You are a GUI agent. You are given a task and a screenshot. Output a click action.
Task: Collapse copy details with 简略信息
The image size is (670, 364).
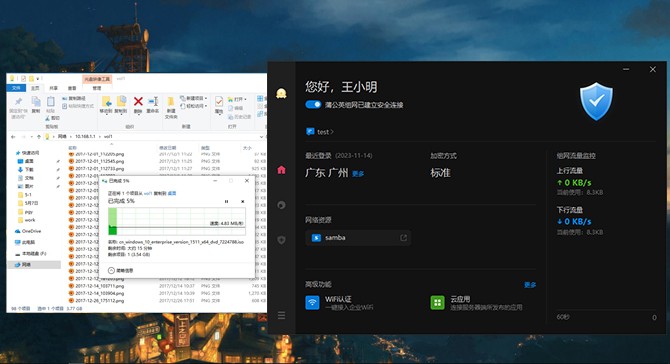(x=120, y=270)
